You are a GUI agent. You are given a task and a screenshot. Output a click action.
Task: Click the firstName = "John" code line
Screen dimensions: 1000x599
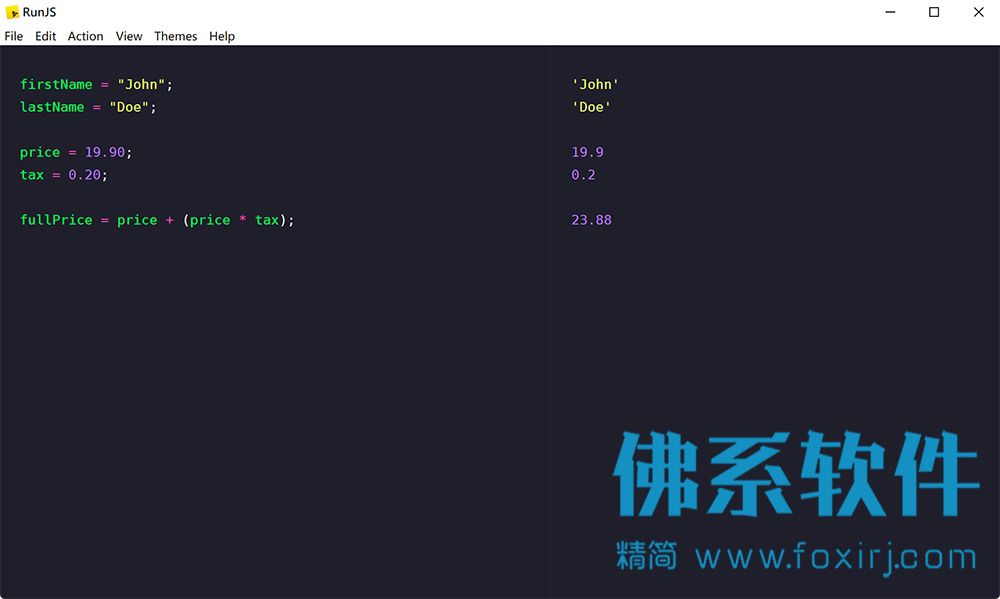pyautogui.click(x=96, y=84)
